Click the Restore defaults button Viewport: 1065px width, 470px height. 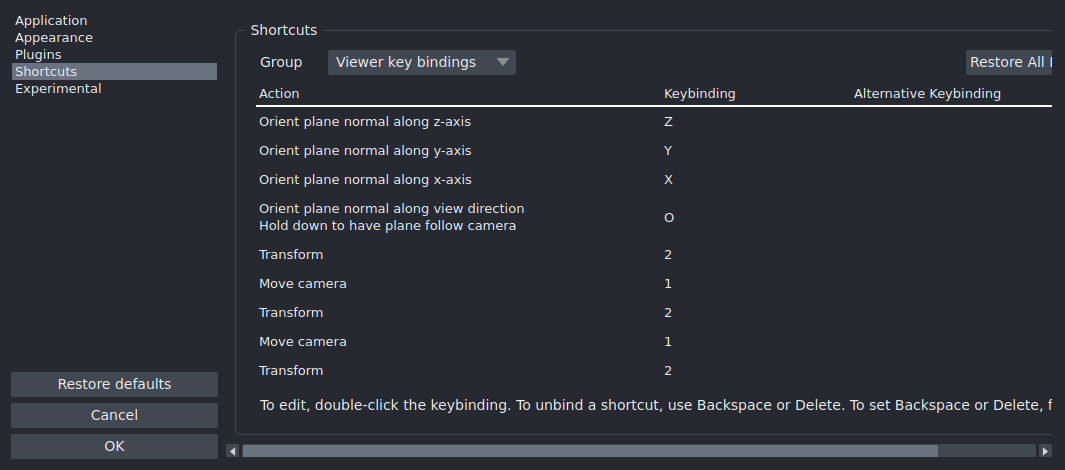(x=114, y=384)
